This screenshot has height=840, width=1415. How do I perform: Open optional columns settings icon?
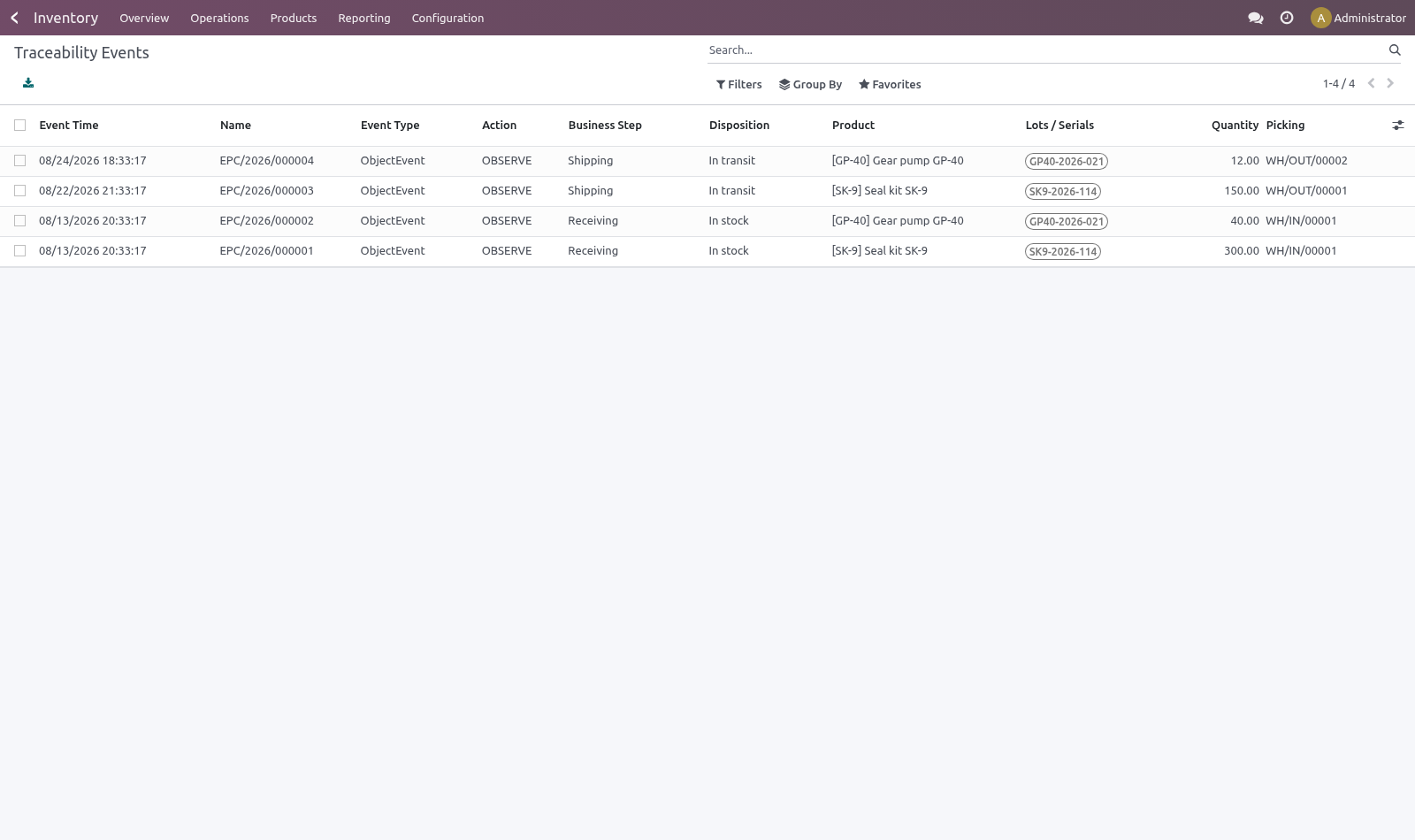tap(1398, 126)
